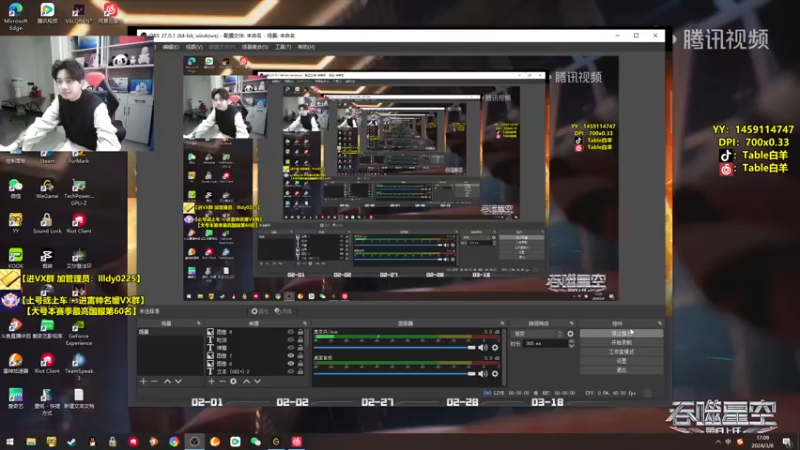Viewport: 800px width, 450px height.
Task: Undock the 混音器 panel via header icon
Action: click(502, 323)
